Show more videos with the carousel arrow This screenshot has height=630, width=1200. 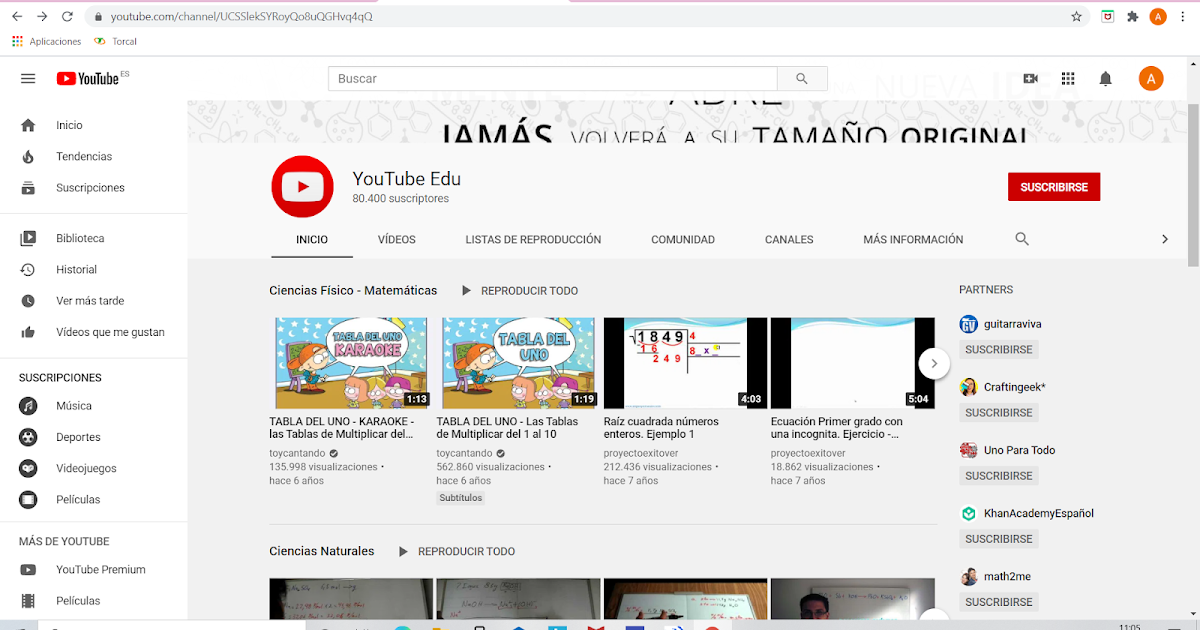[933, 363]
